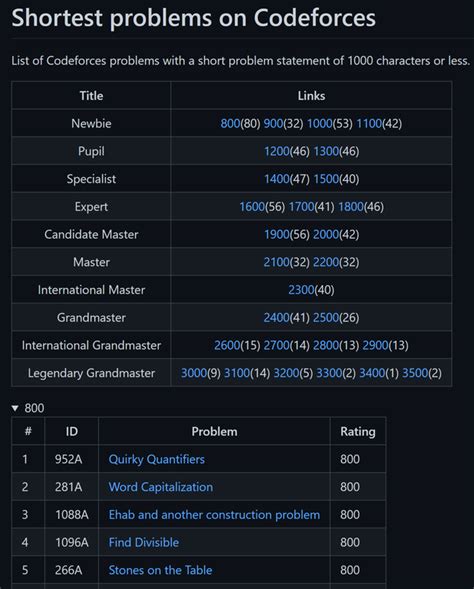Click the Links column header
This screenshot has height=589, width=474.
coord(311,96)
